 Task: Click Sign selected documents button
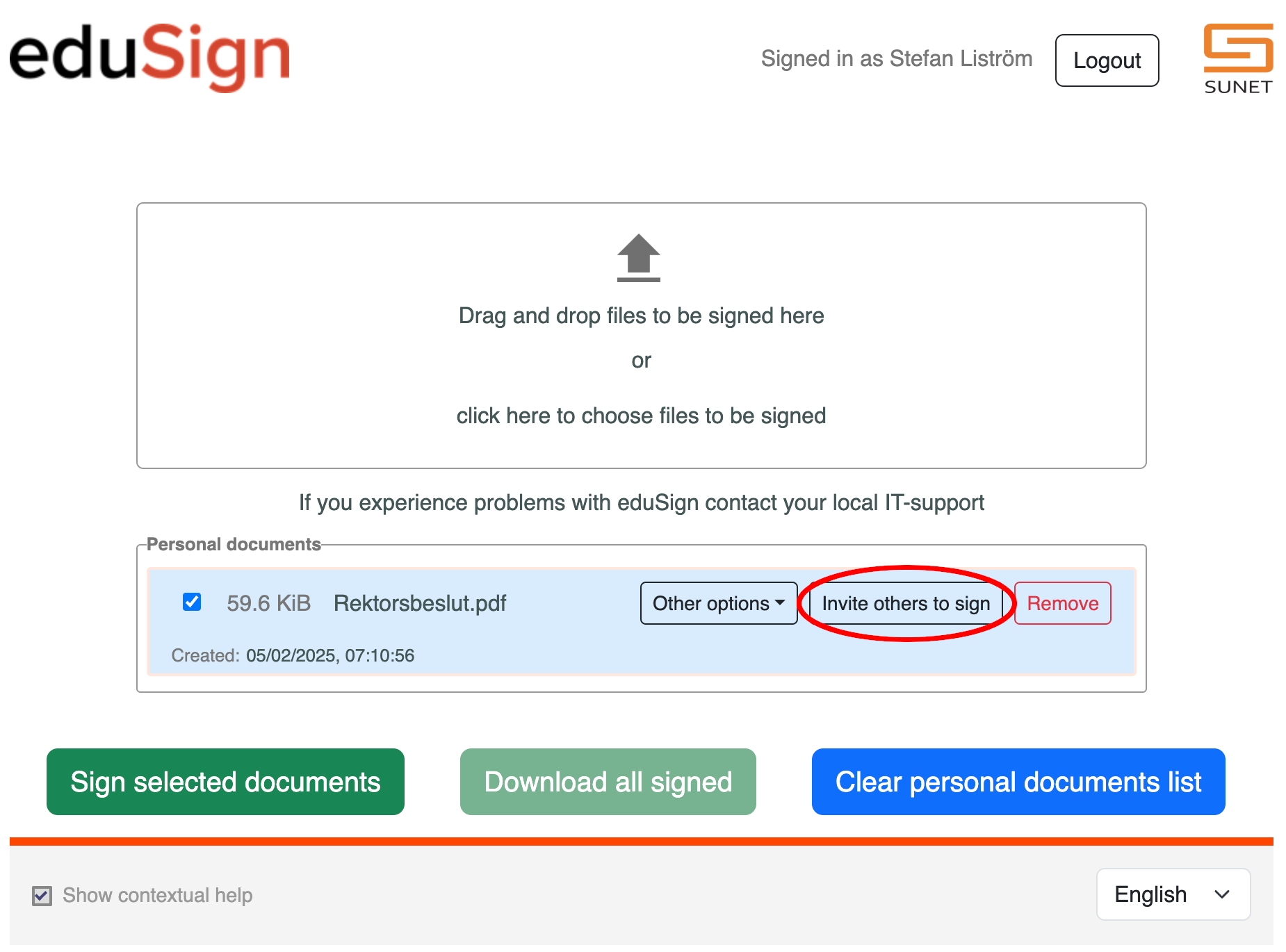point(225,782)
